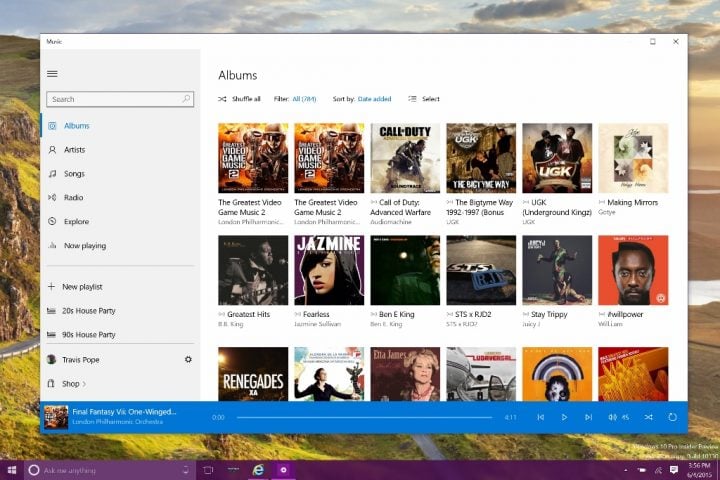Click the Final Fantasy VII song title
720x480 pixels.
124,412
